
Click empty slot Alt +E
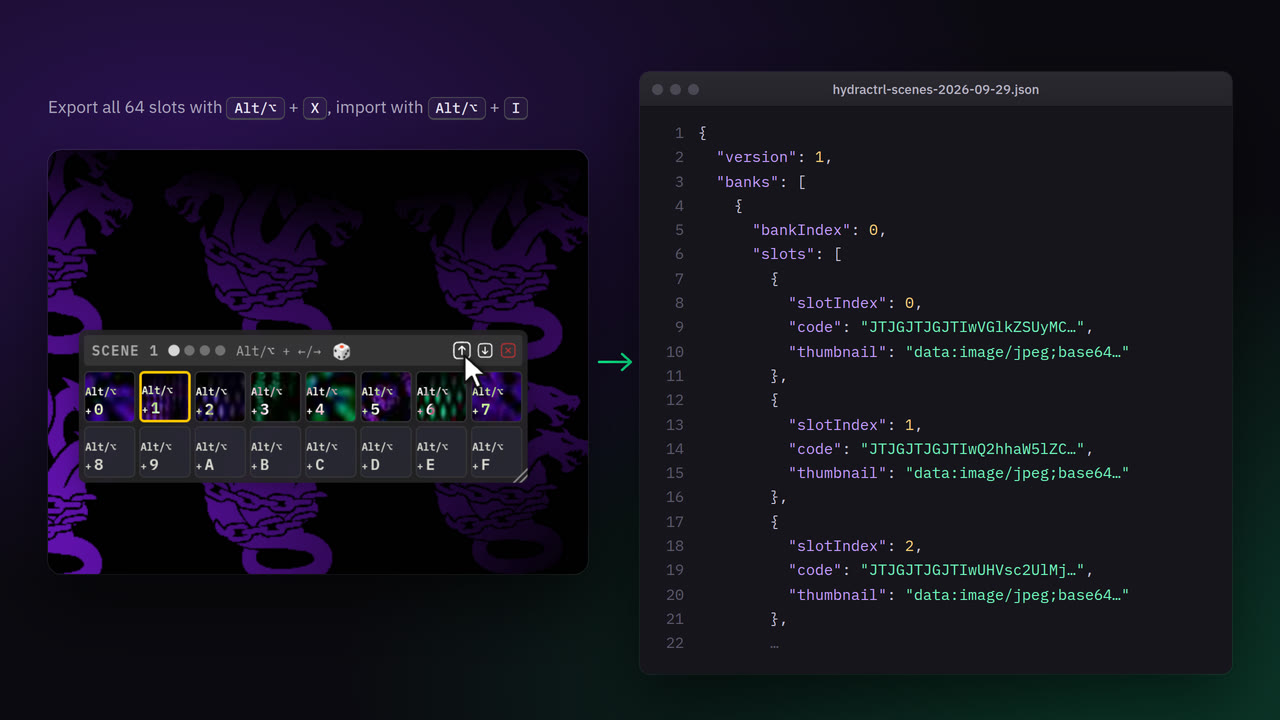click(441, 452)
